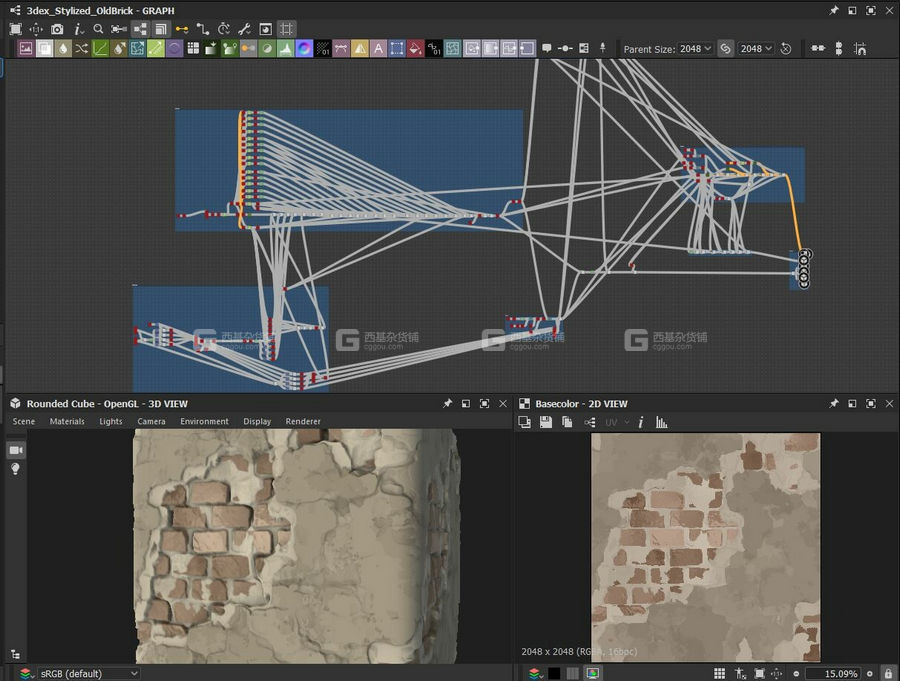Add a Sharpen node

pos(360,49)
